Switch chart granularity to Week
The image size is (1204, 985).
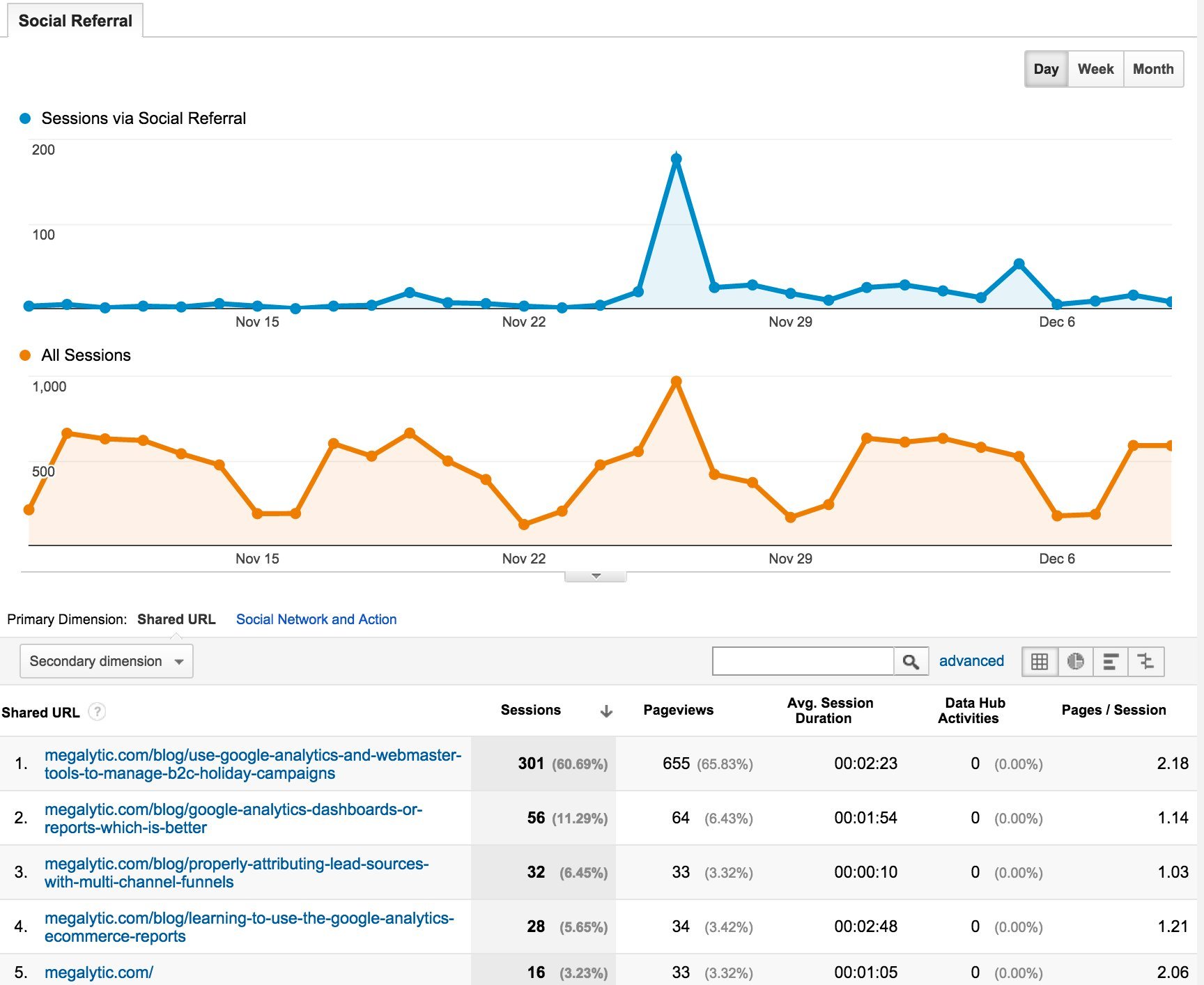click(1095, 68)
